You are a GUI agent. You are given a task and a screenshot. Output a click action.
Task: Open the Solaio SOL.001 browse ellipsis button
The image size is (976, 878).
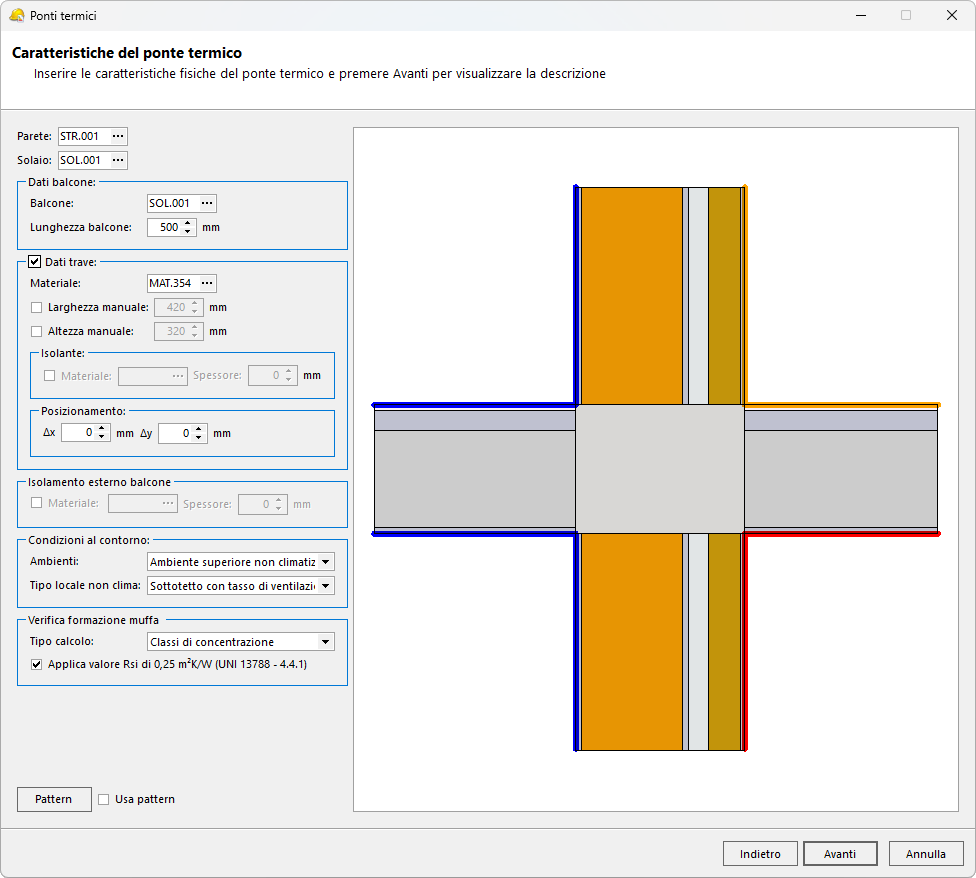point(118,160)
